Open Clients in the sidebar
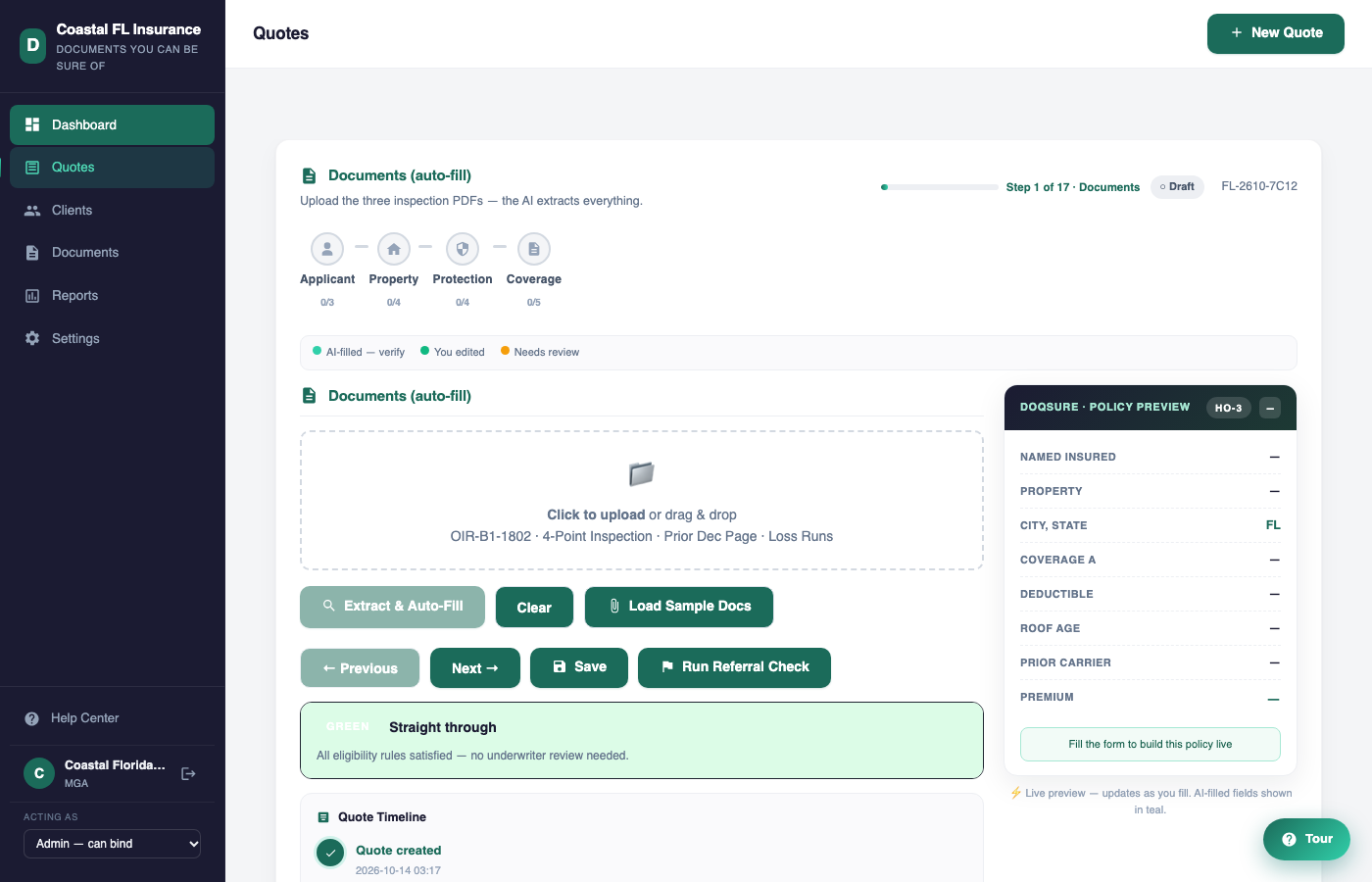Image resolution: width=1372 pixels, height=882 pixels. pyautogui.click(x=112, y=210)
